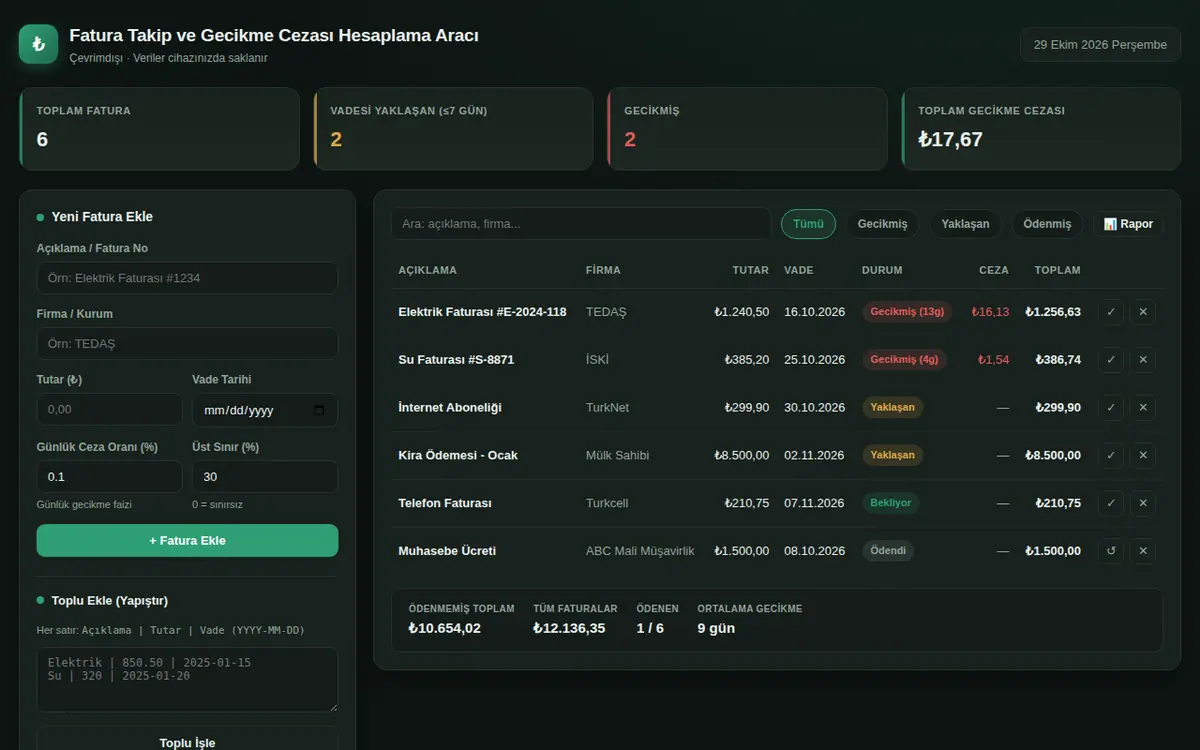Mark Kira Ödemesi - Ocak as paid
The width and height of the screenshot is (1200, 750).
(1111, 456)
